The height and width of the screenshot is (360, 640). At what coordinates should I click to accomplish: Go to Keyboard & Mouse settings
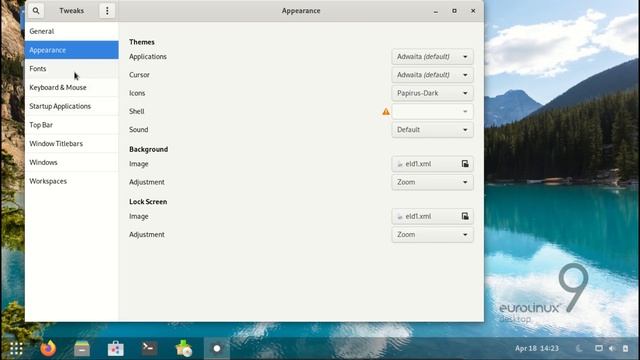(x=72, y=87)
